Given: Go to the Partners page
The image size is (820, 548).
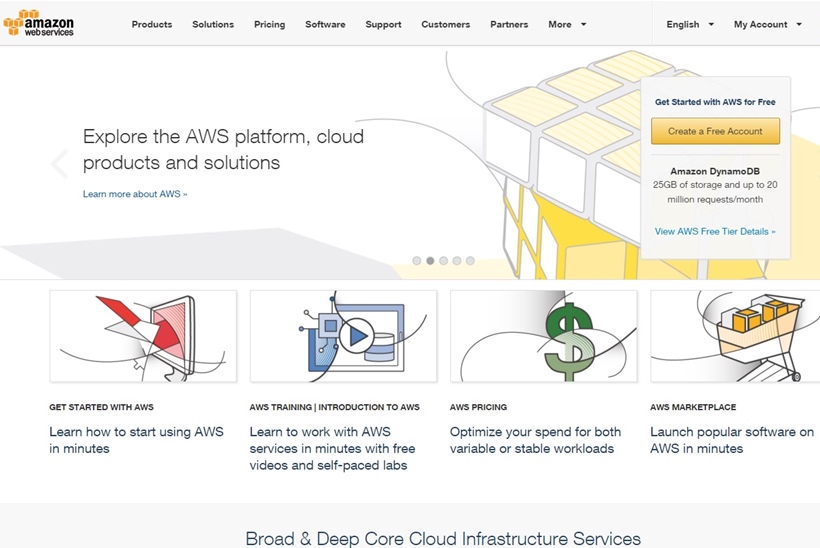Looking at the screenshot, I should pyautogui.click(x=509, y=24).
